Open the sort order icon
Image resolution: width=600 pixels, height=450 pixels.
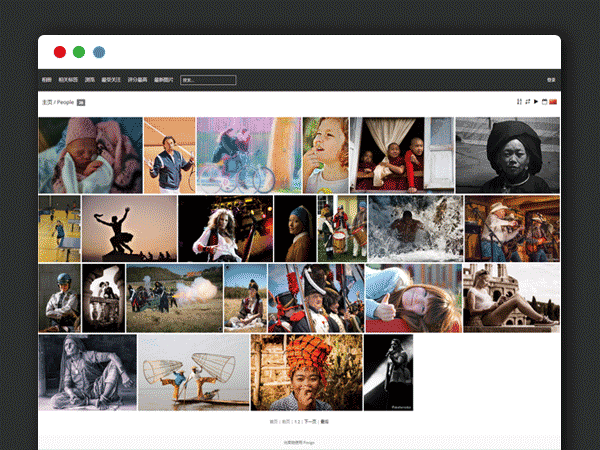pyautogui.click(x=519, y=102)
